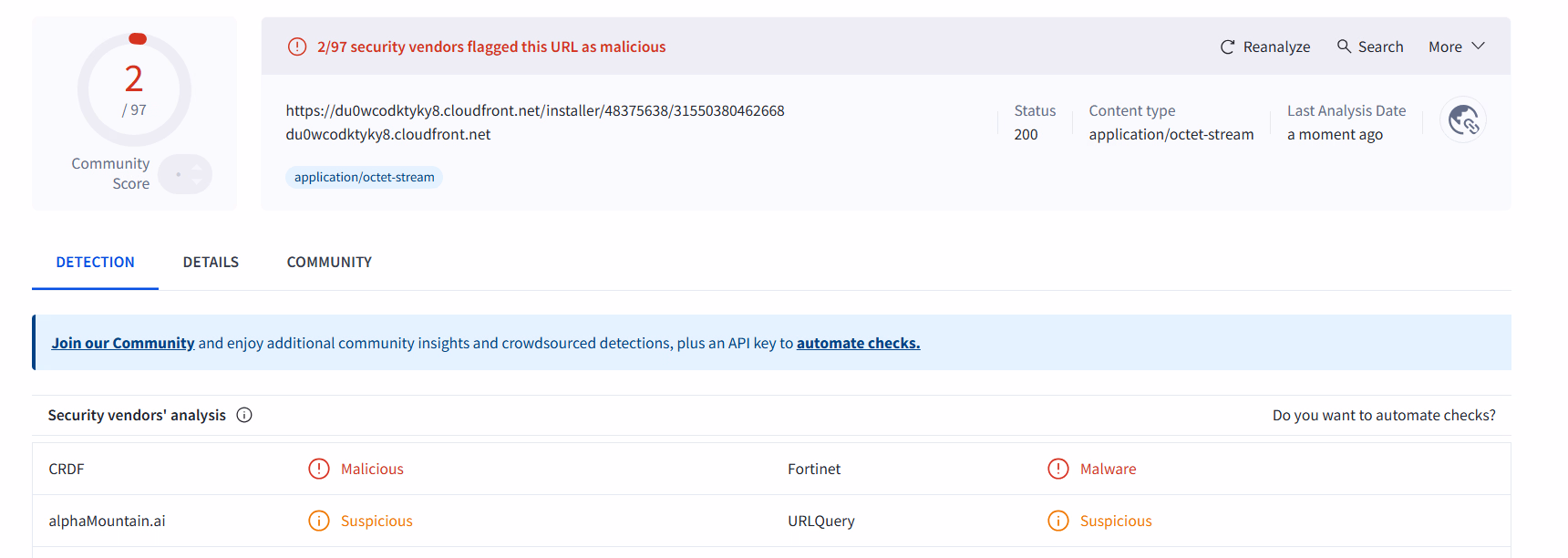Click the malicious alert icon in the red banner
The image size is (1568, 558).
point(297,46)
